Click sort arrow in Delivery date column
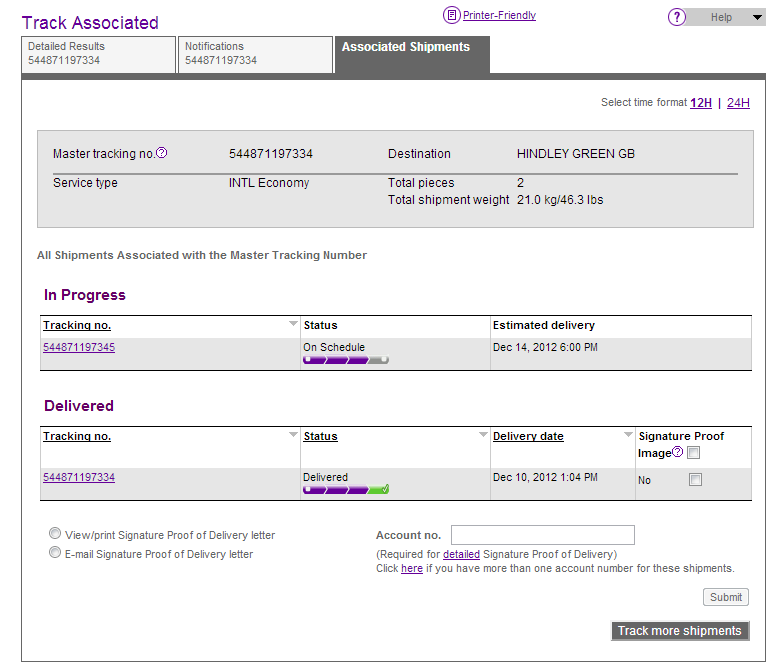Image resolution: width=773 pixels, height=667 pixels. tap(628, 436)
